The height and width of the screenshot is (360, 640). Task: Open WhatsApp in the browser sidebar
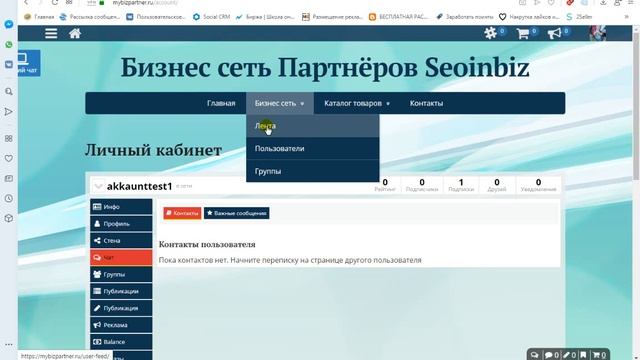coord(9,44)
